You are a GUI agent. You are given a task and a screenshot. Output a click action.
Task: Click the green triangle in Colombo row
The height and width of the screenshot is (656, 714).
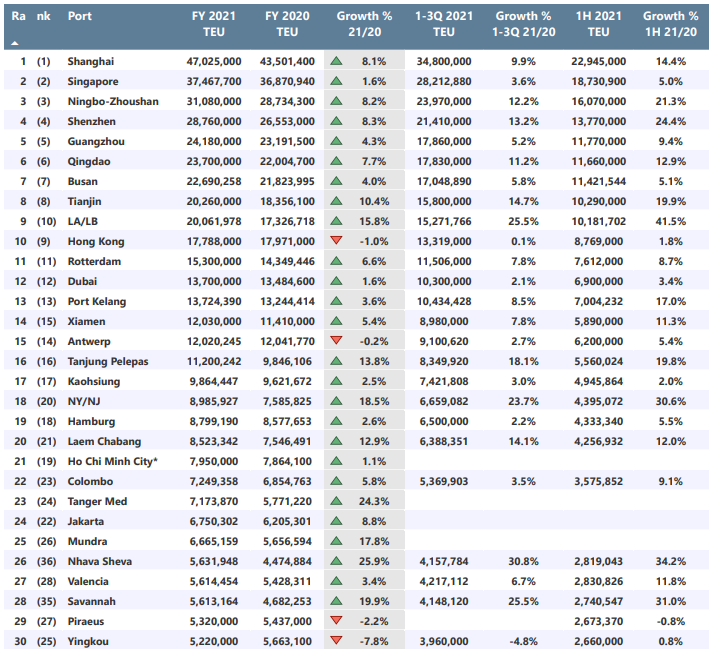coord(336,481)
